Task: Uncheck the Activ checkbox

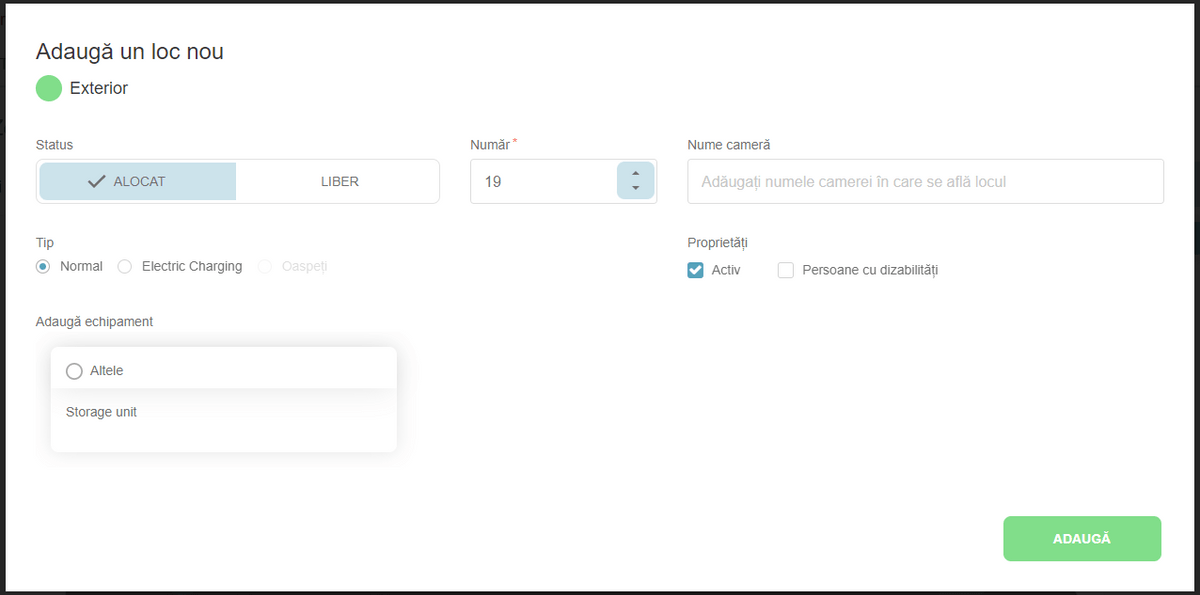Action: [x=696, y=270]
